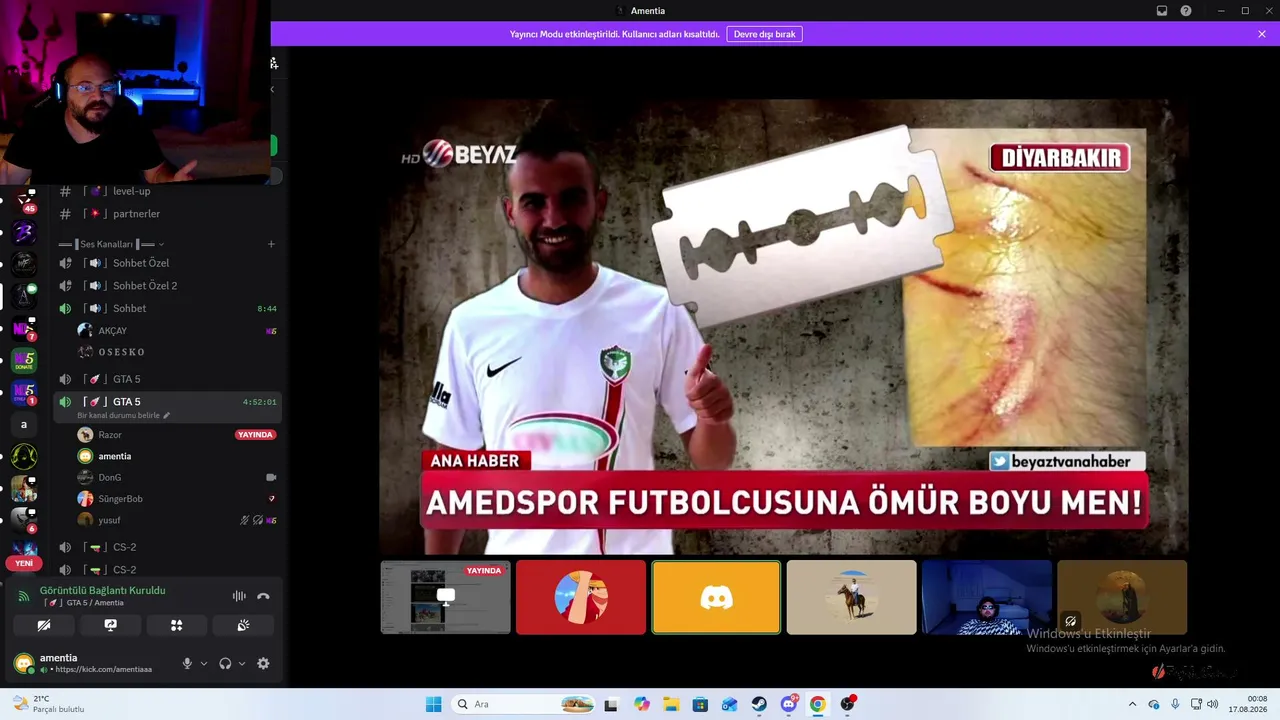
Task: Toggle noise suppression waveform icon
Action: tap(239, 596)
